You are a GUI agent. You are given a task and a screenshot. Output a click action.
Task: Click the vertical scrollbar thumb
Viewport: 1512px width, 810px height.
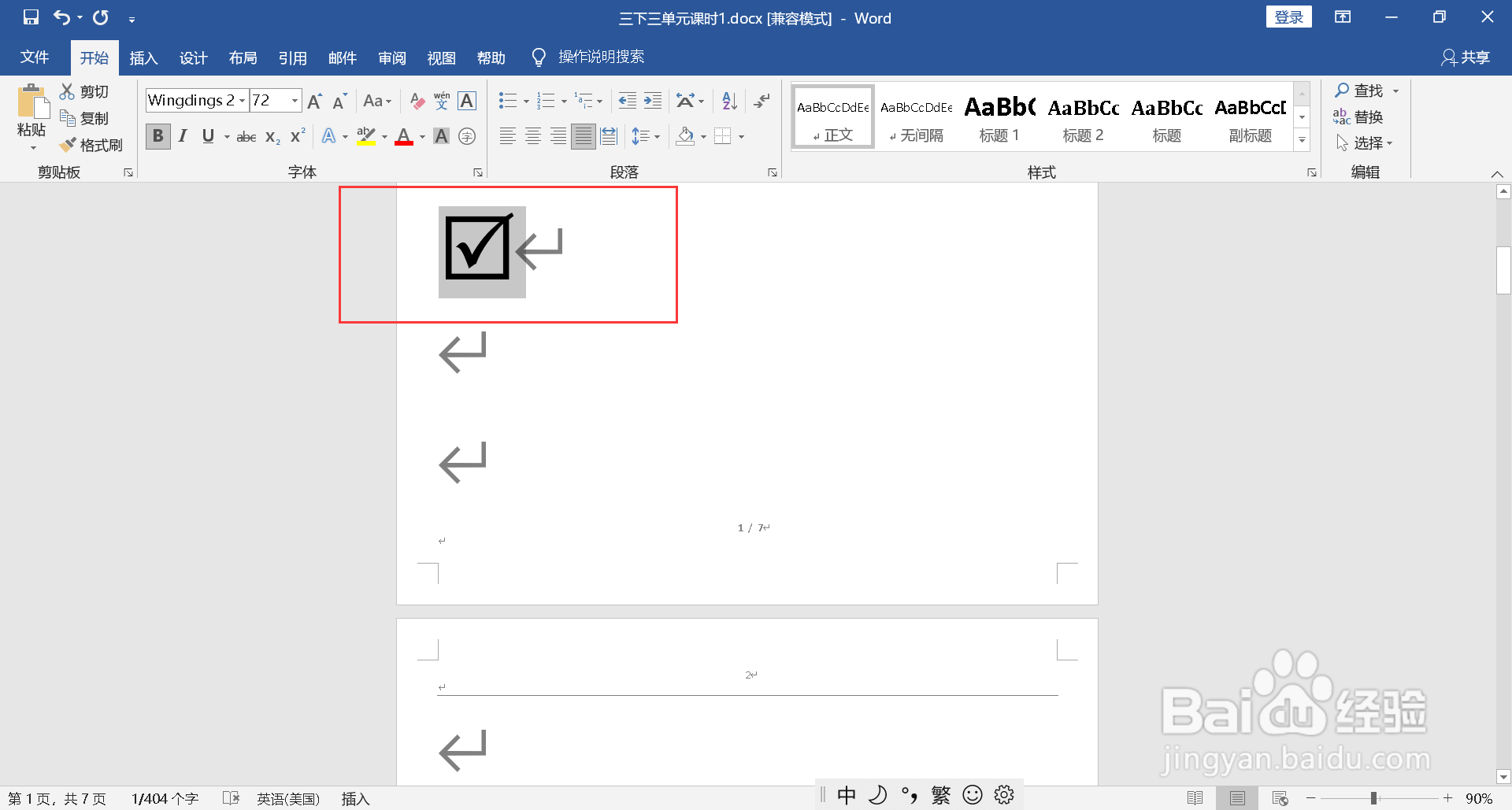pos(1503,270)
